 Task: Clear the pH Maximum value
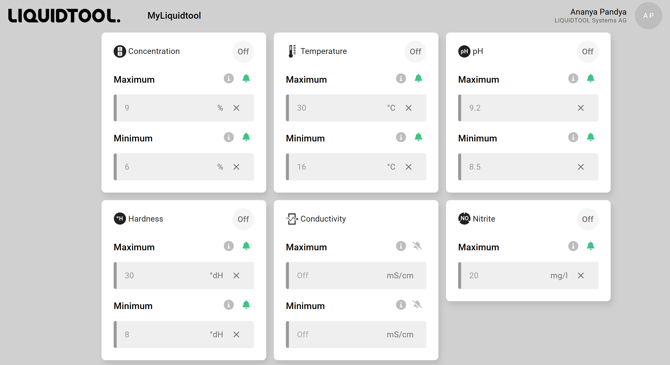(581, 108)
